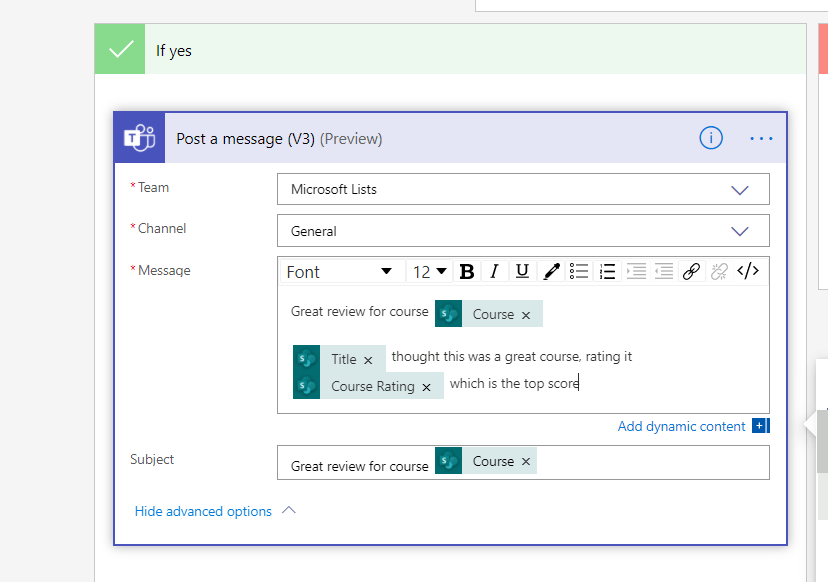Viewport: 828px width, 582px height.
Task: Click the increase indent icon
Action: pos(635,271)
